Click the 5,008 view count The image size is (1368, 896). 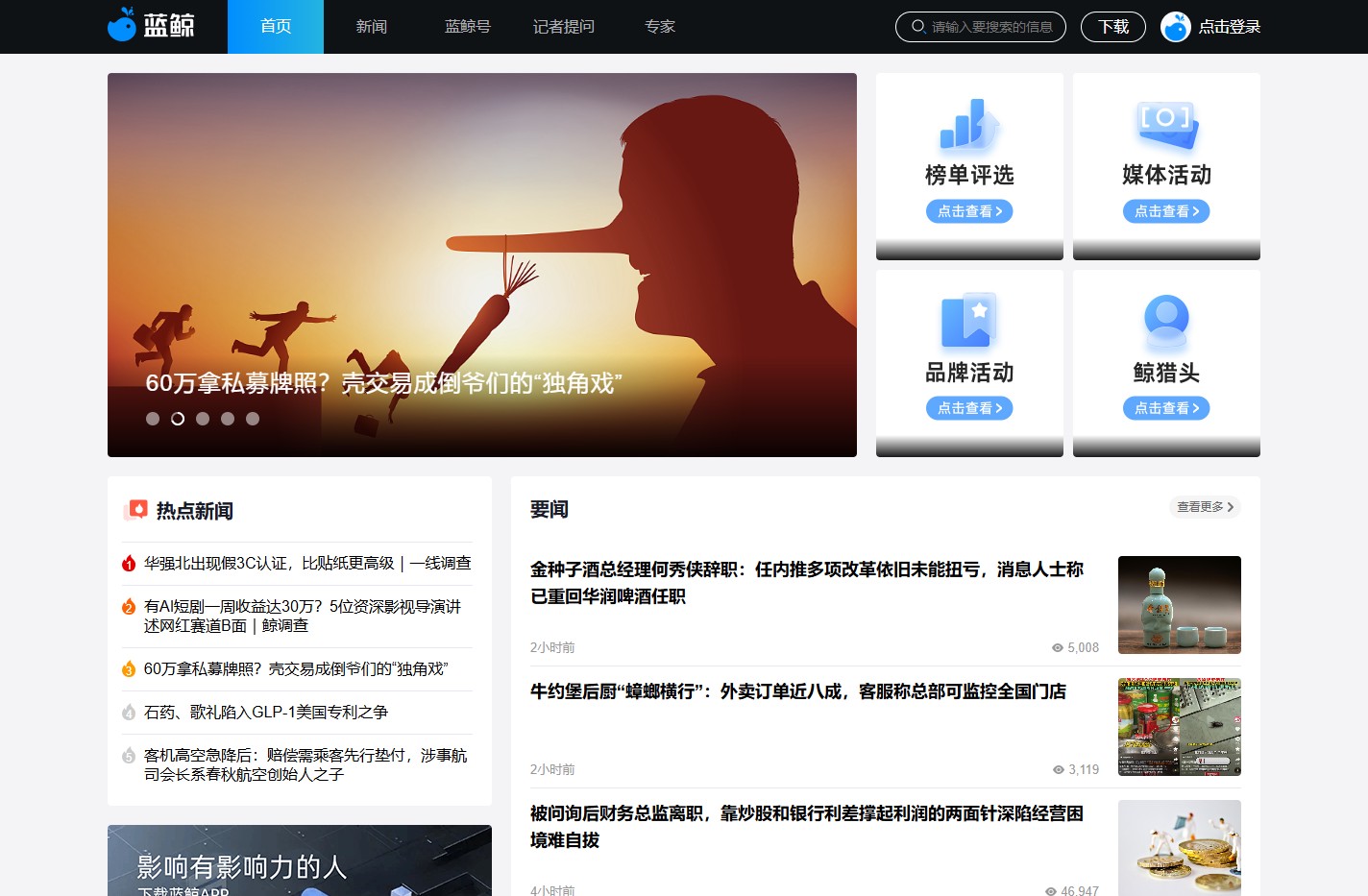tap(1083, 648)
